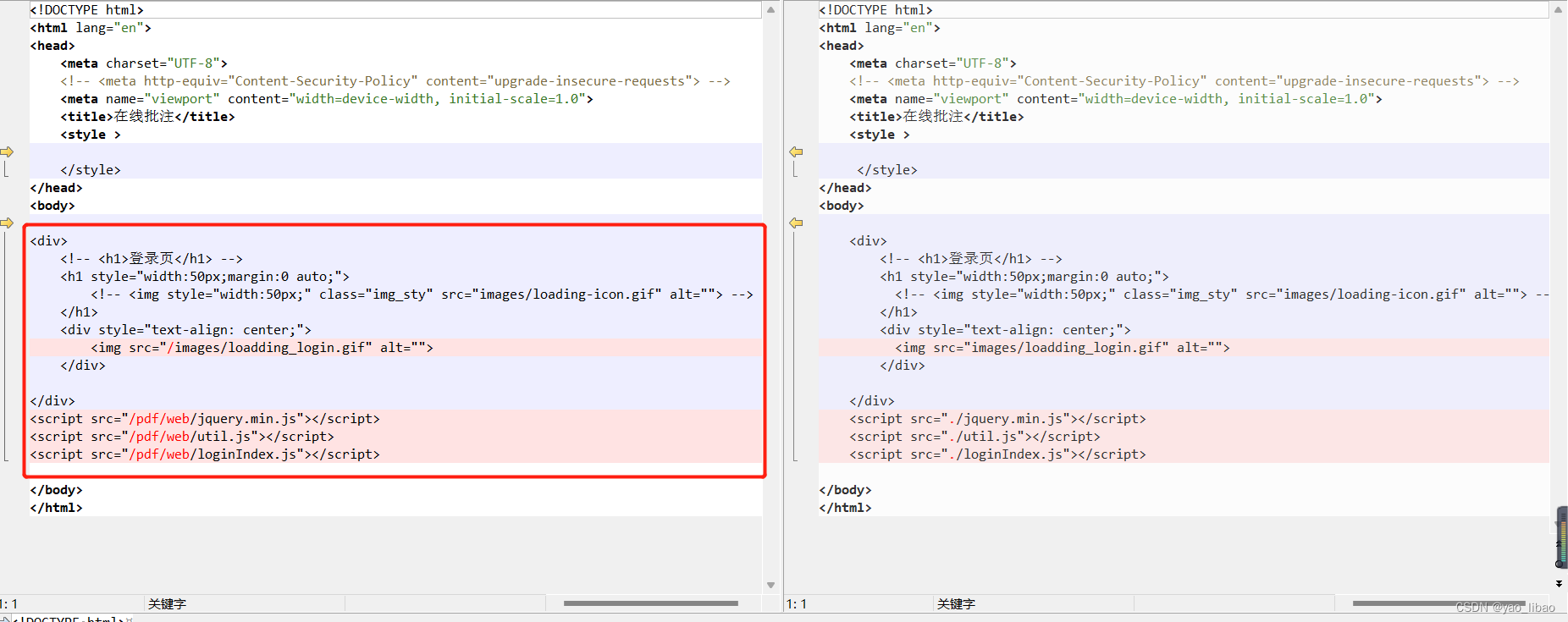This screenshot has height=622, width=1568.
Task: Click the left pane '/pdf/web/loginIndex.js' script line
Action: click(205, 454)
